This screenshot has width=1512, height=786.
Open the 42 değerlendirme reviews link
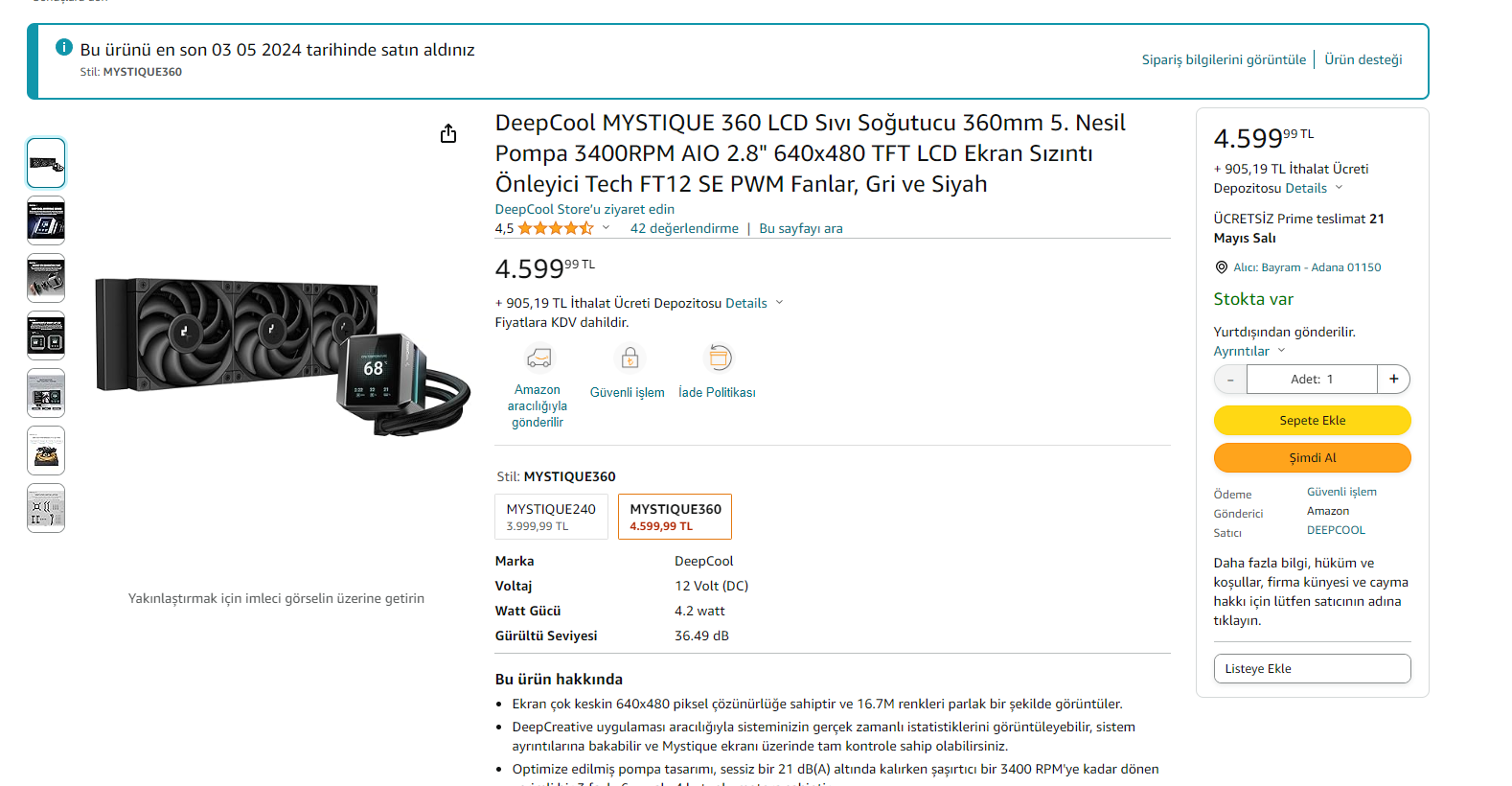[684, 228]
